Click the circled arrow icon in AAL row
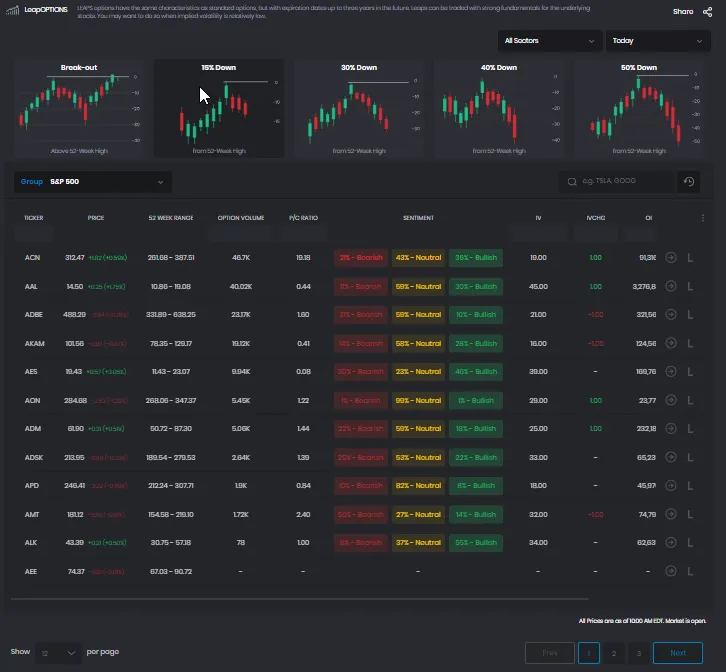Viewport: 726px width, 672px height. (670, 286)
